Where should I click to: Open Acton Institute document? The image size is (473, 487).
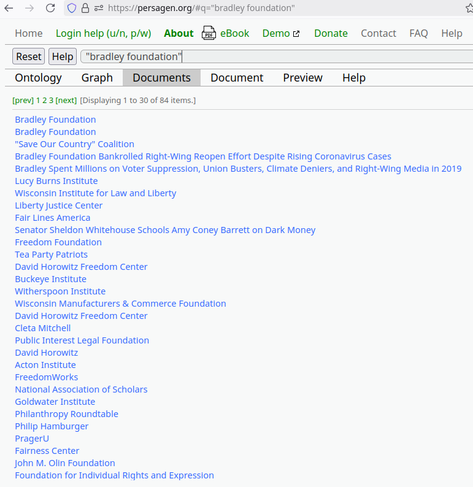click(45, 365)
